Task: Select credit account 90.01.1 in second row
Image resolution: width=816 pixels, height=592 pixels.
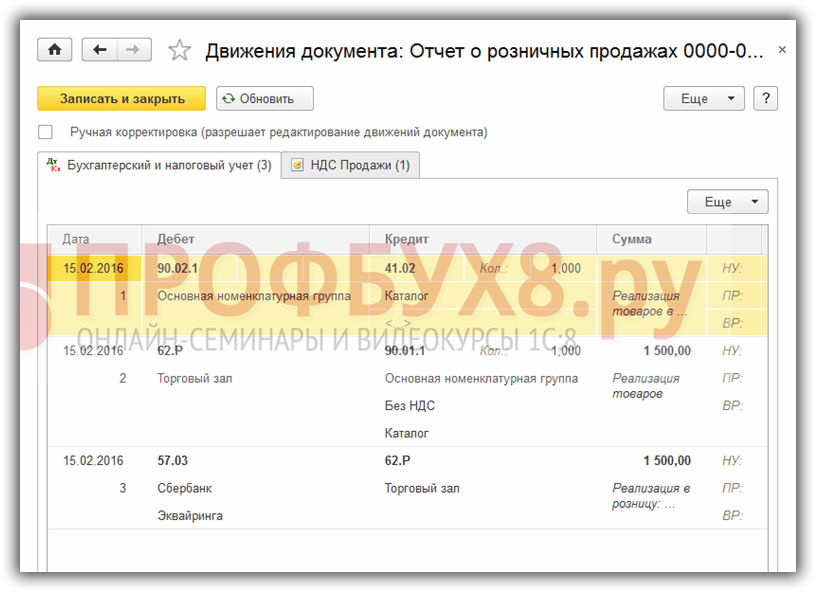Action: 407,351
